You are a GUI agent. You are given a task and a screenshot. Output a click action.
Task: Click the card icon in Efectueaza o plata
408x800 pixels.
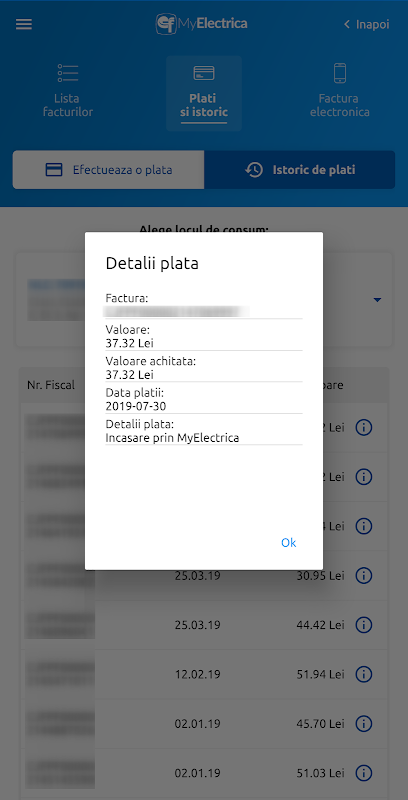[x=54, y=170]
